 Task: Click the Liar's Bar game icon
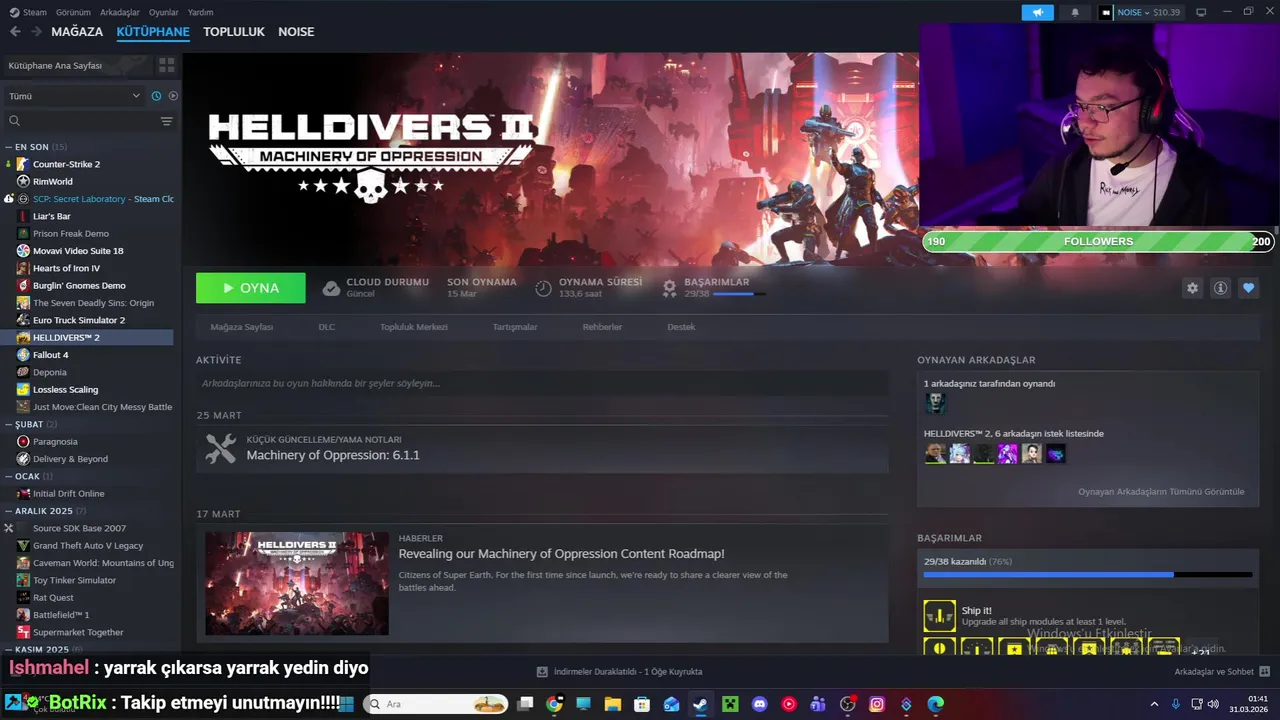tap(23, 216)
